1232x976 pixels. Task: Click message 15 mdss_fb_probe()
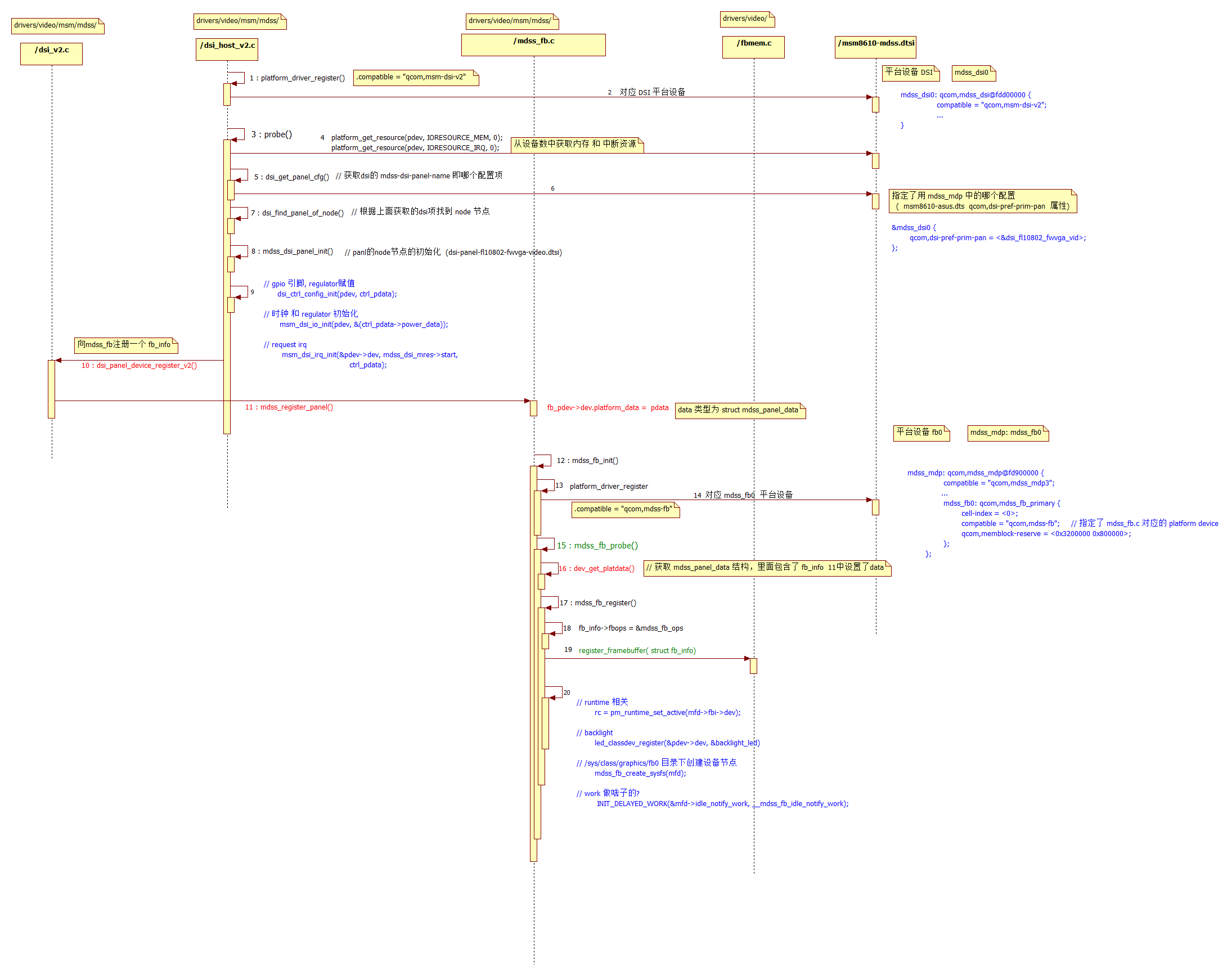597,545
